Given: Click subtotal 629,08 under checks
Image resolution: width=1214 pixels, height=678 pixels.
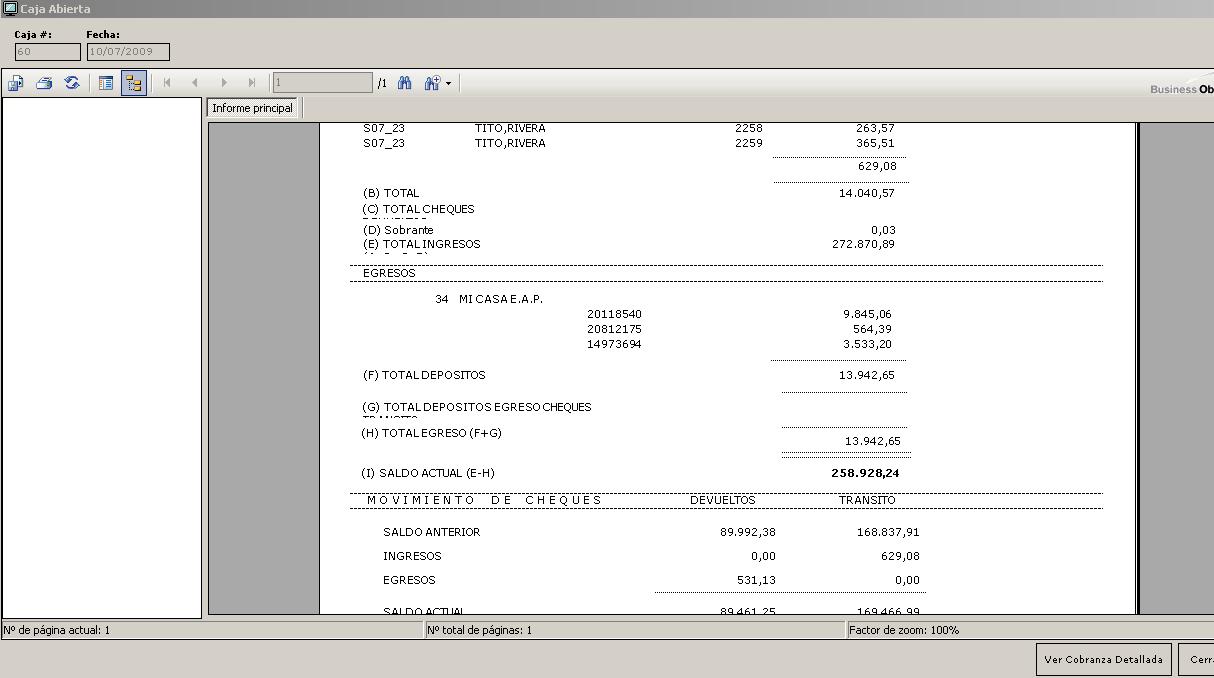Looking at the screenshot, I should click(877, 166).
